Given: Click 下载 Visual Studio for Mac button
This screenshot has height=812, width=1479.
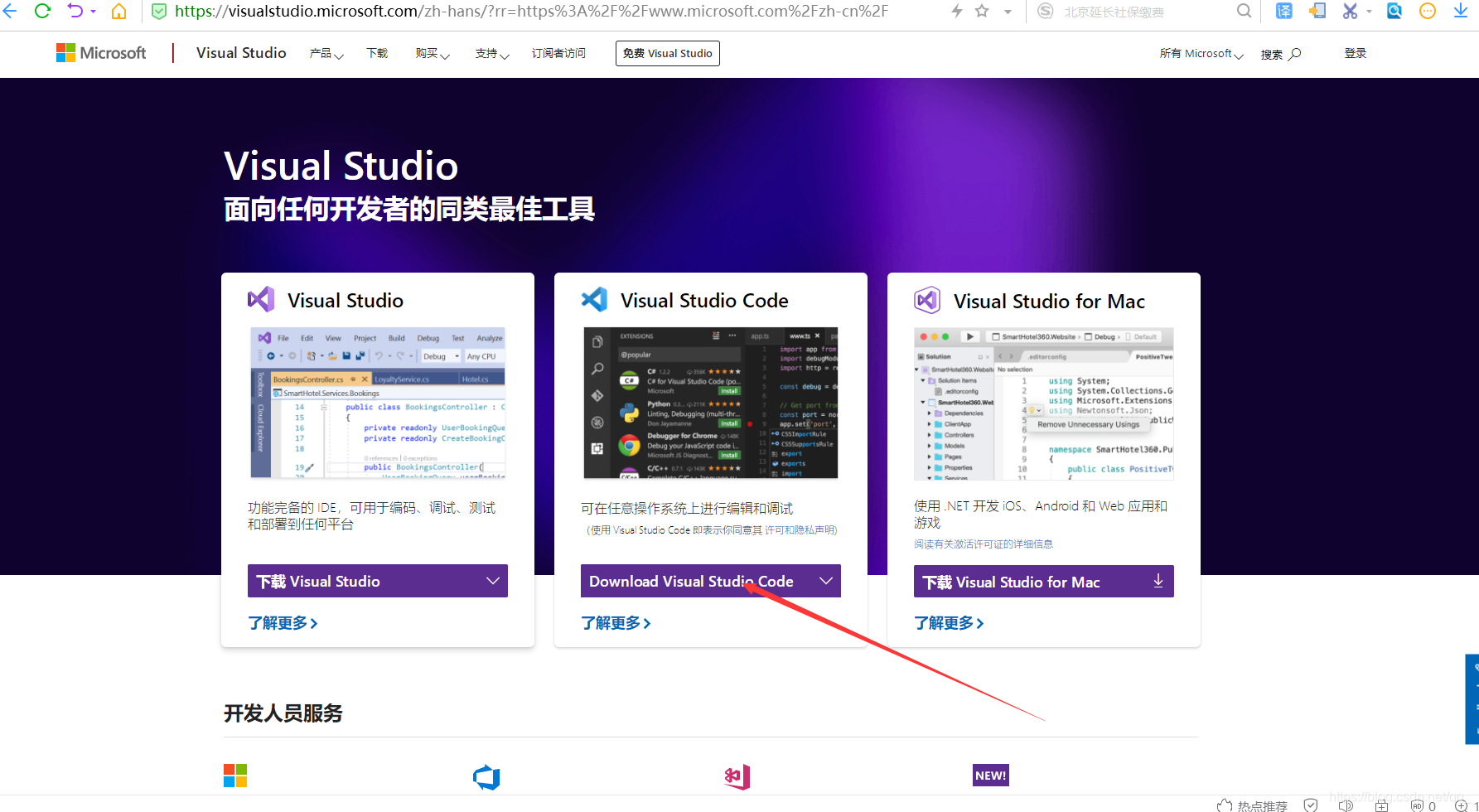Looking at the screenshot, I should click(x=1044, y=582).
